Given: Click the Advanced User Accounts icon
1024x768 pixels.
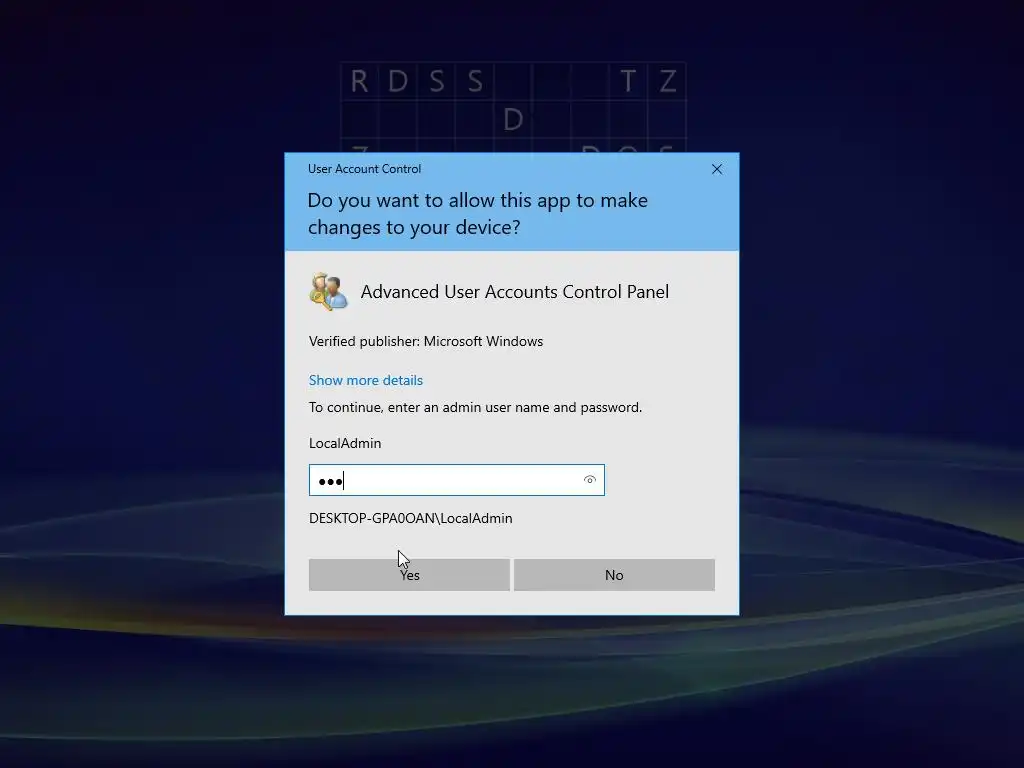Looking at the screenshot, I should (328, 291).
